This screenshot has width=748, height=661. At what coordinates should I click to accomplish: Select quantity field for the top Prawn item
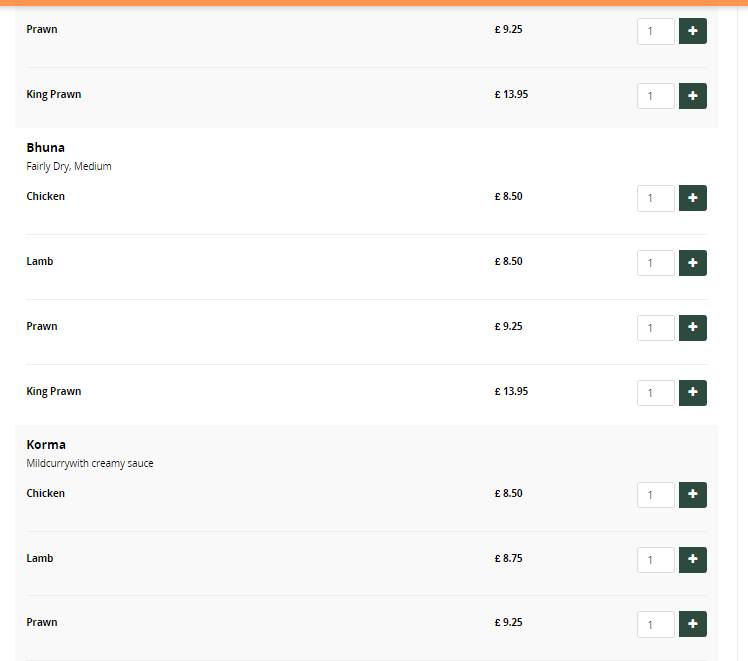(656, 31)
